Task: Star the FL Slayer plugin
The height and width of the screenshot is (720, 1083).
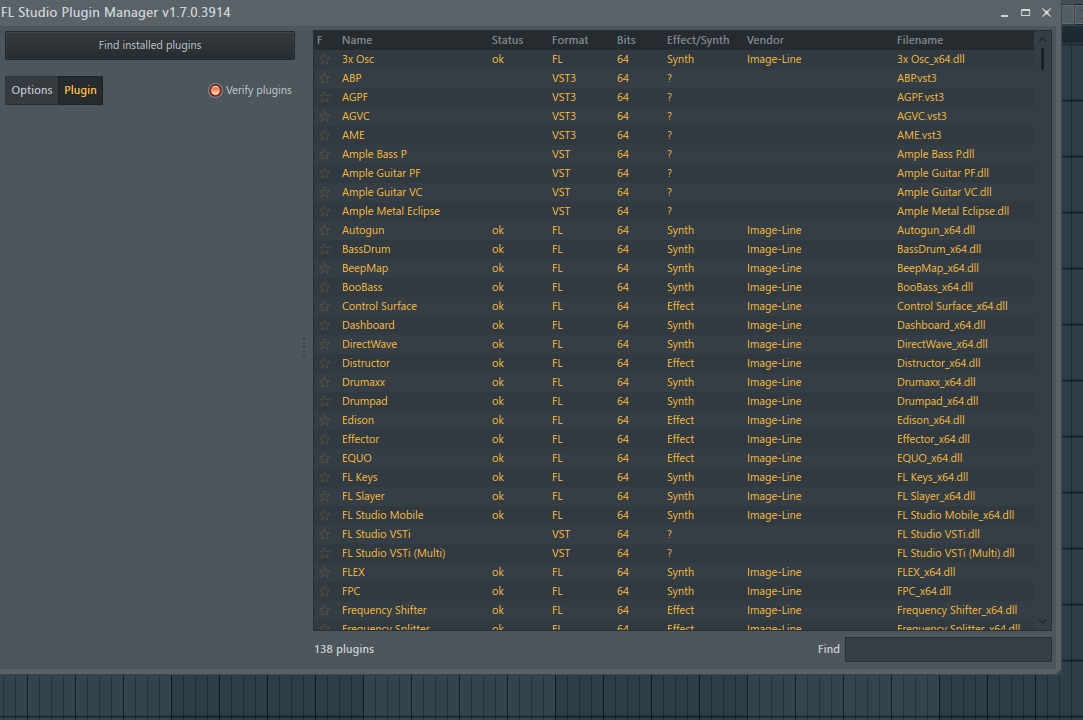Action: 324,496
